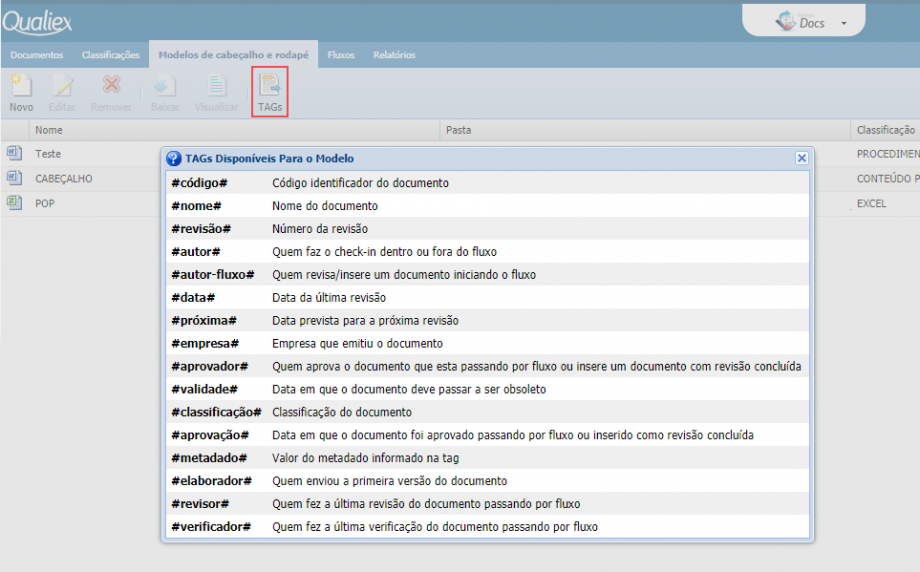The width and height of the screenshot is (920, 572).
Task: Click the Editar toolbar icon
Action: (x=63, y=87)
